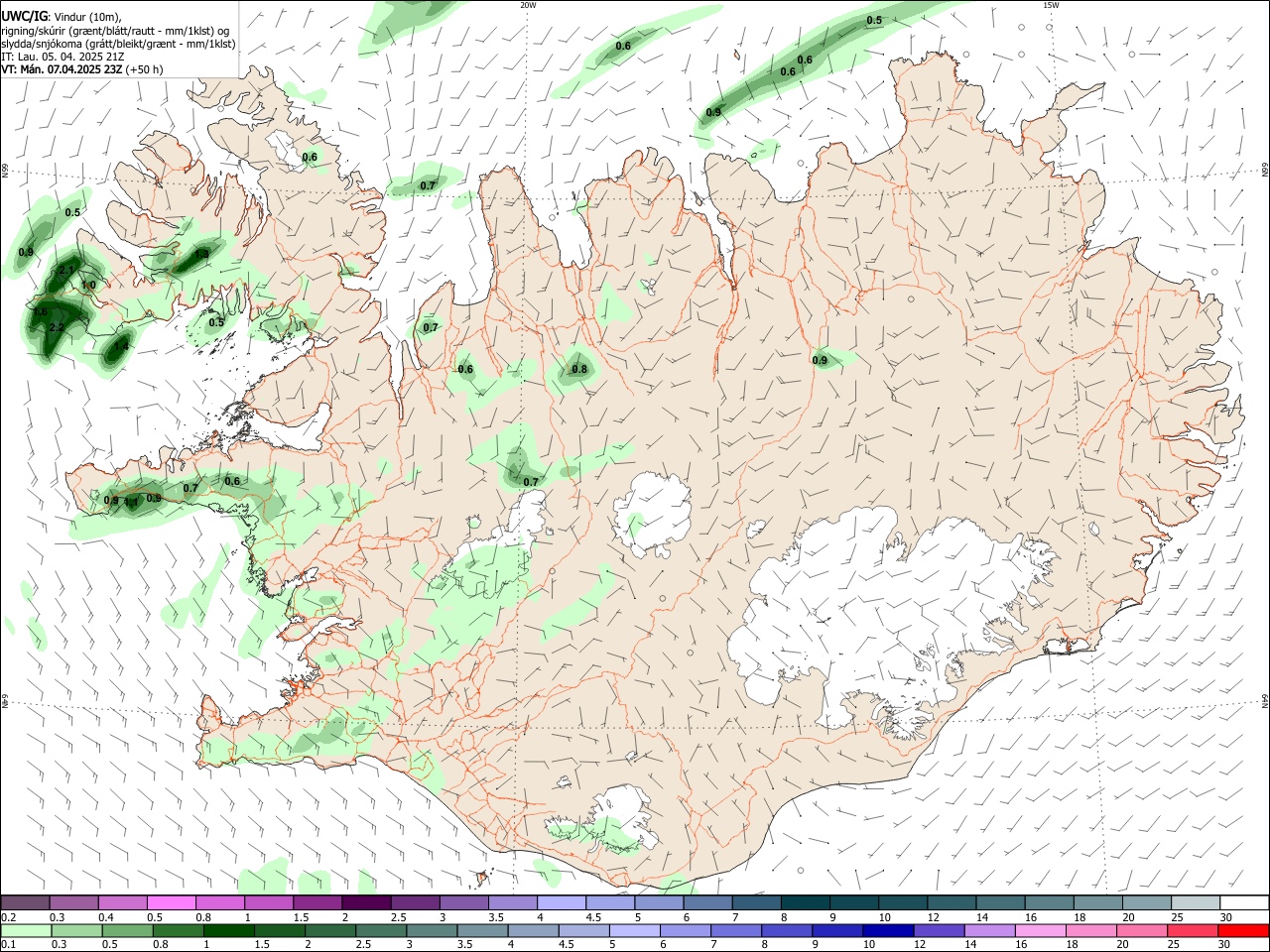This screenshot has width=1270, height=952.
Task: Click the dark teal swatch between 8 and 9, upper row
Action: (805, 902)
